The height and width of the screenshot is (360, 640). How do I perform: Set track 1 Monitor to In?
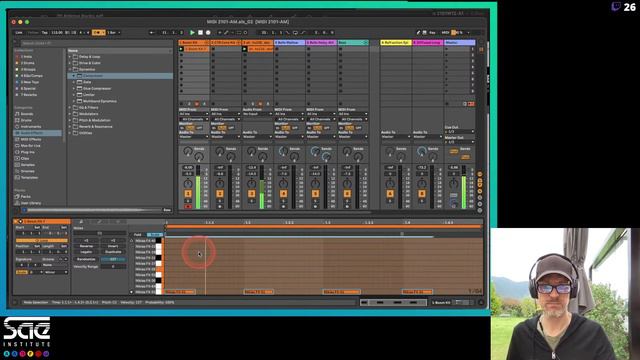click(x=182, y=128)
